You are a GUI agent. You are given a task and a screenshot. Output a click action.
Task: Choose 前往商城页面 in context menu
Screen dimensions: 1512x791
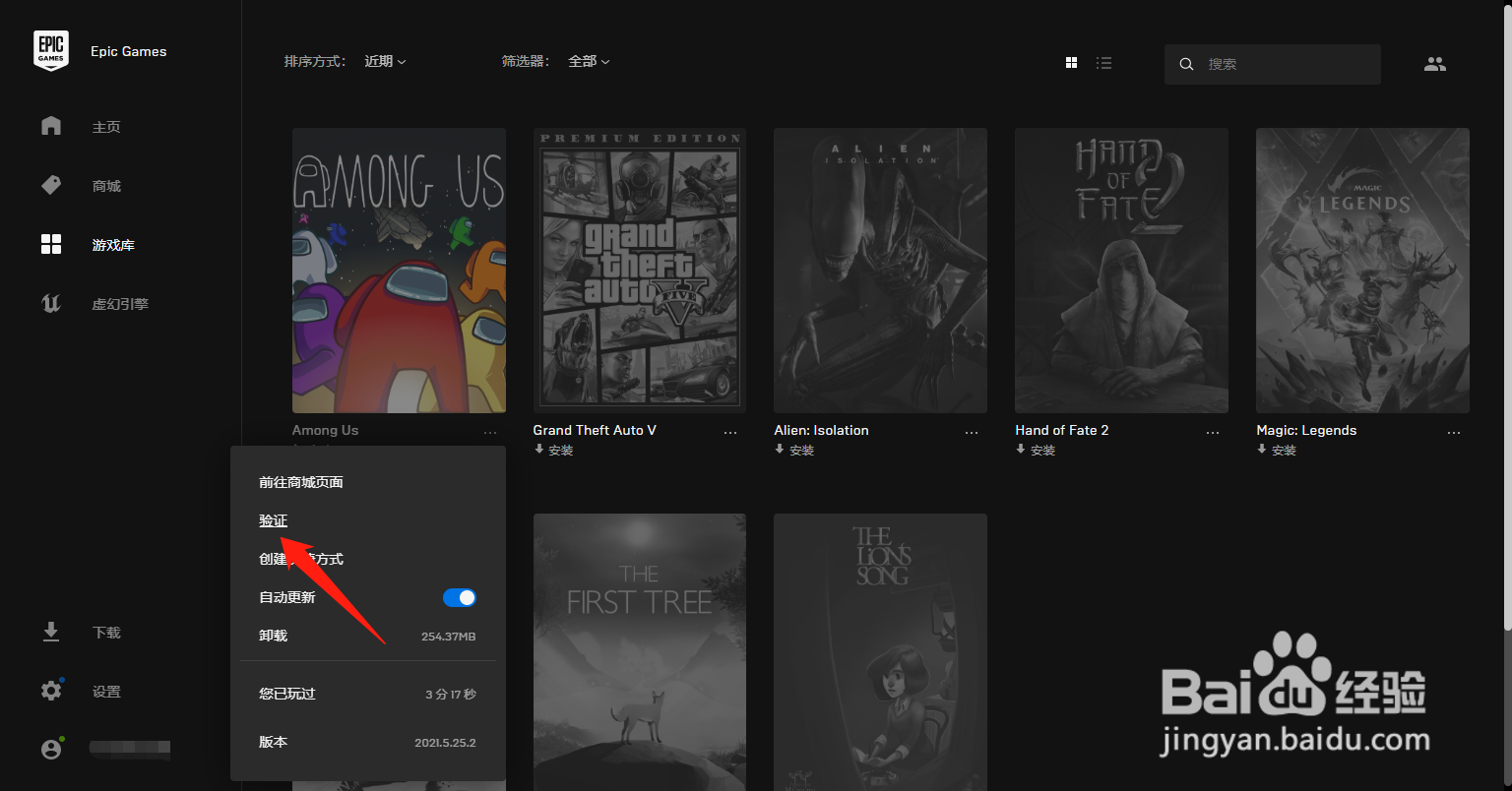pos(301,482)
